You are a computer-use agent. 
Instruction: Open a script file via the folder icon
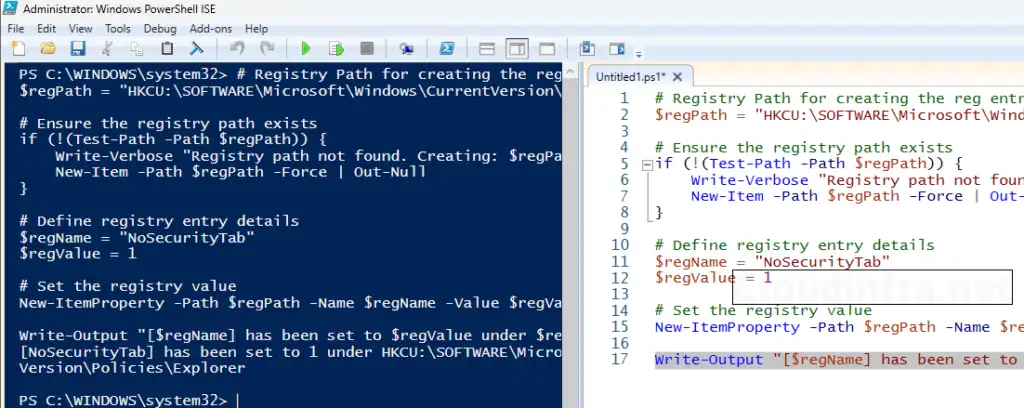pyautogui.click(x=48, y=48)
